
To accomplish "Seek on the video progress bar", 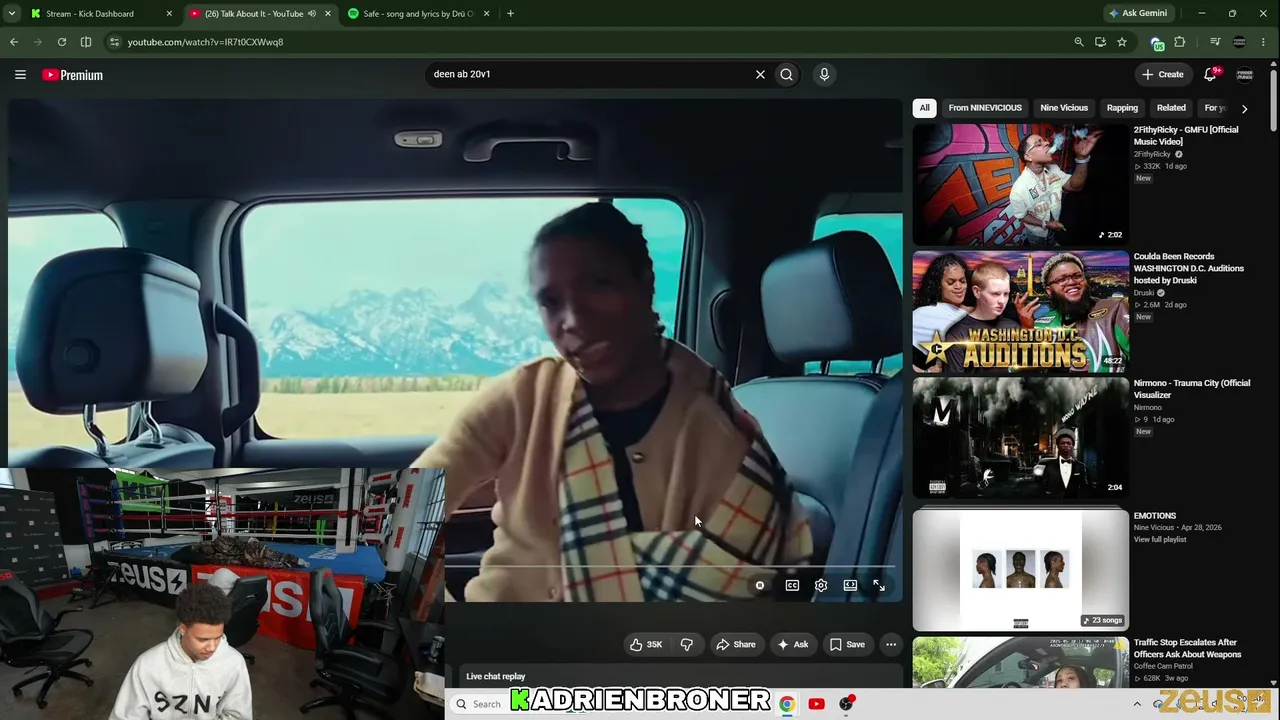I will pyautogui.click(x=670, y=566).
